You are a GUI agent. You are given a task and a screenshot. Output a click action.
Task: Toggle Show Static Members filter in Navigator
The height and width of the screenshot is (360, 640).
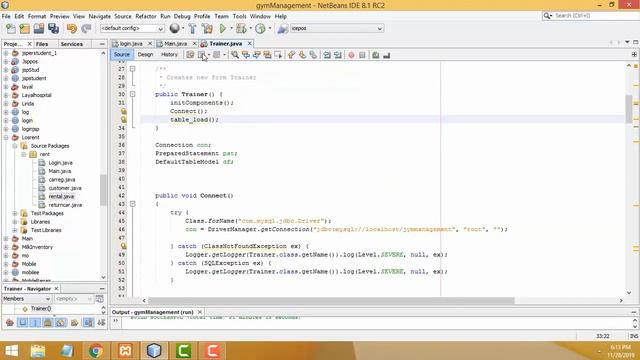pos(35,323)
